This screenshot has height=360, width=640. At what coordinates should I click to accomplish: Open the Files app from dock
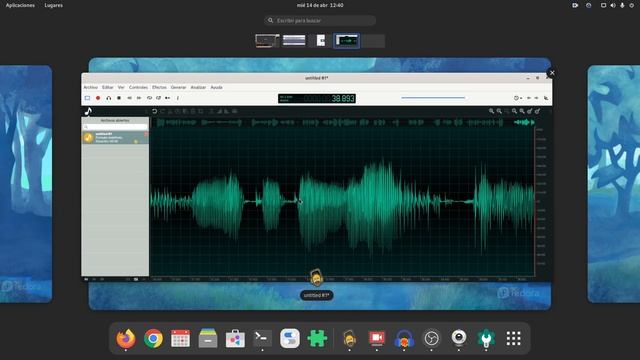coord(208,338)
